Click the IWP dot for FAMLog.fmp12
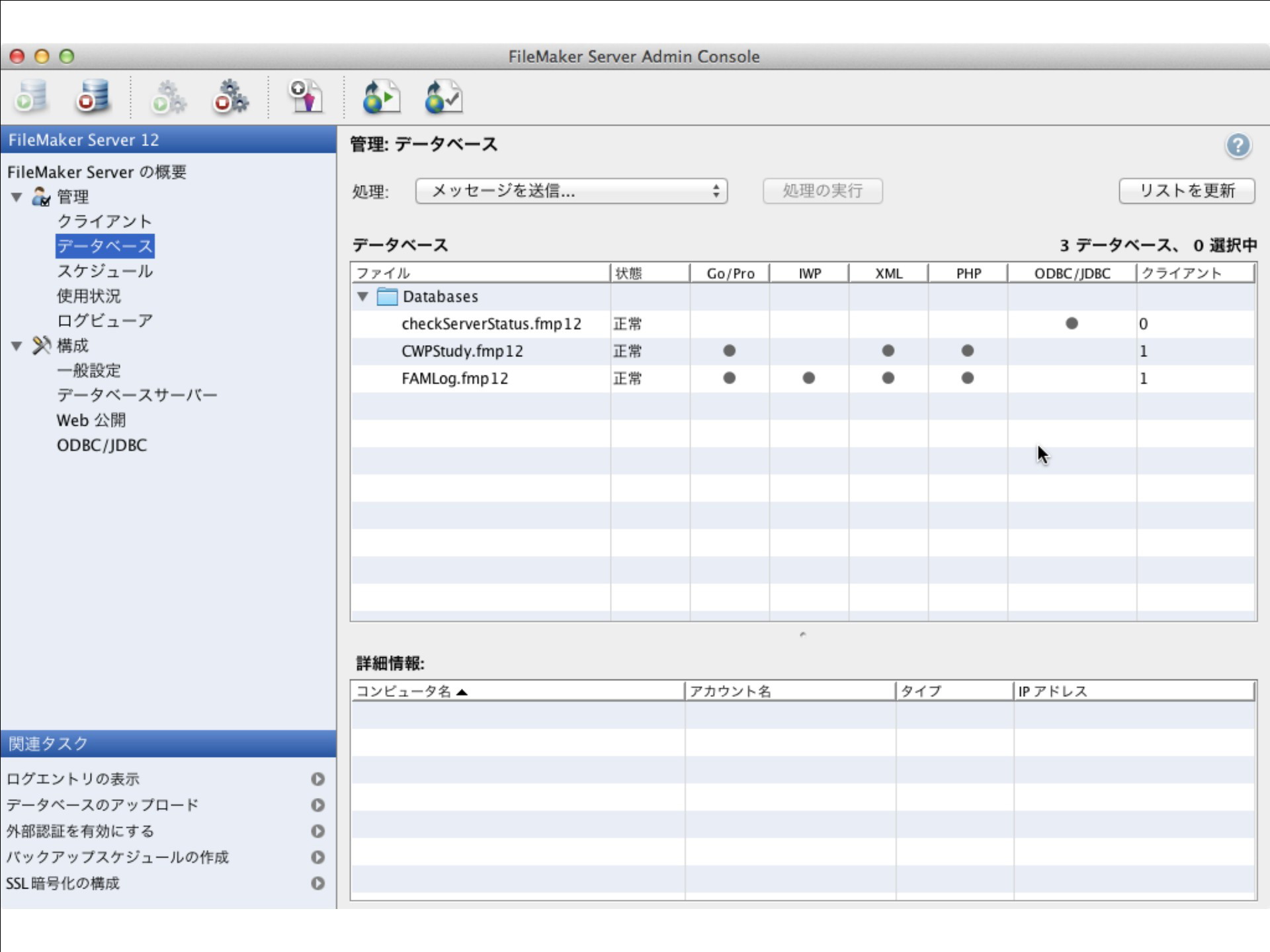 click(808, 378)
